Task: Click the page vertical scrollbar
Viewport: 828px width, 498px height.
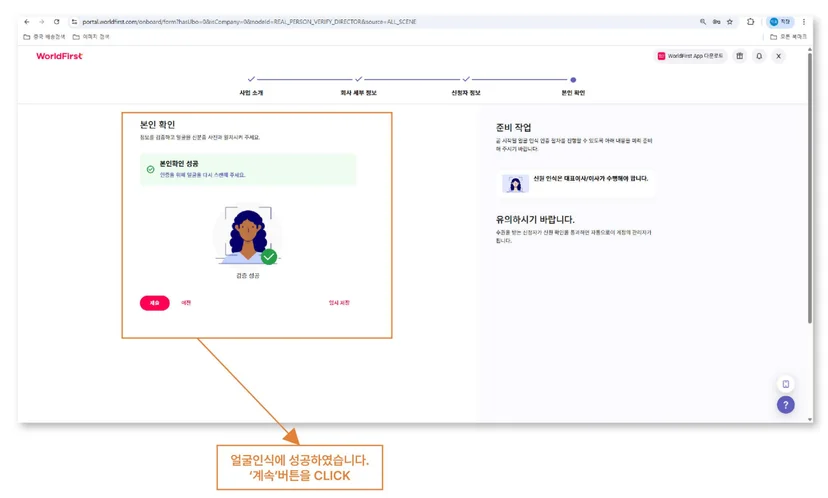Action: click(x=810, y=187)
